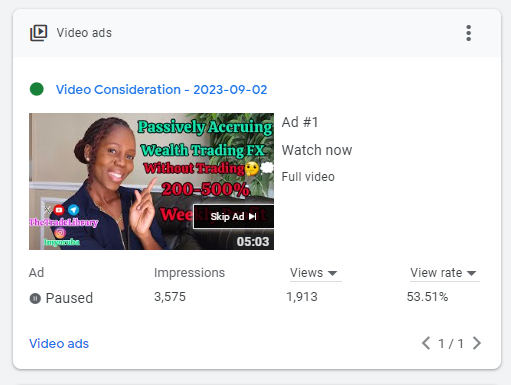
Task: Click the Video ads card icon
Action: (x=39, y=33)
